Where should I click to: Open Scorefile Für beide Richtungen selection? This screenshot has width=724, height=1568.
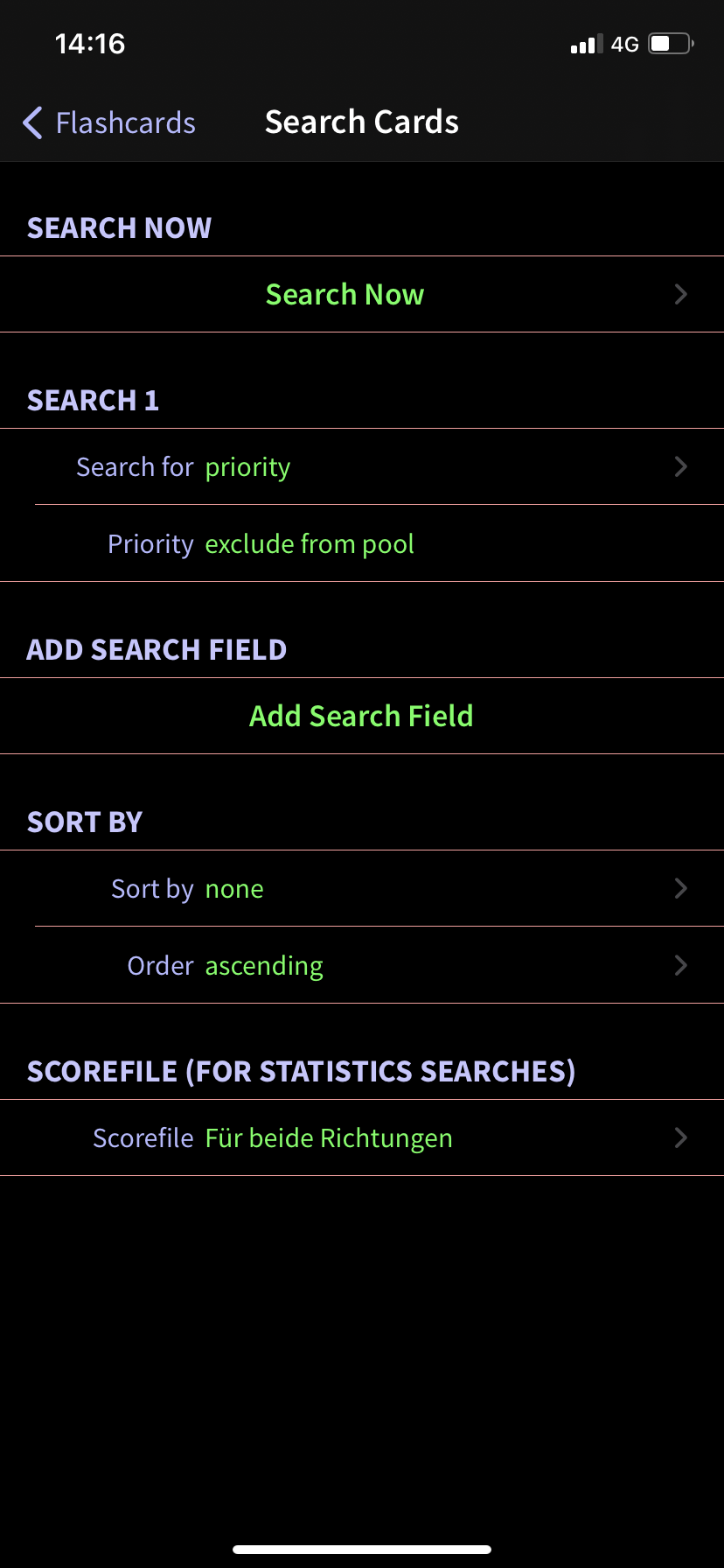pyautogui.click(x=362, y=1137)
